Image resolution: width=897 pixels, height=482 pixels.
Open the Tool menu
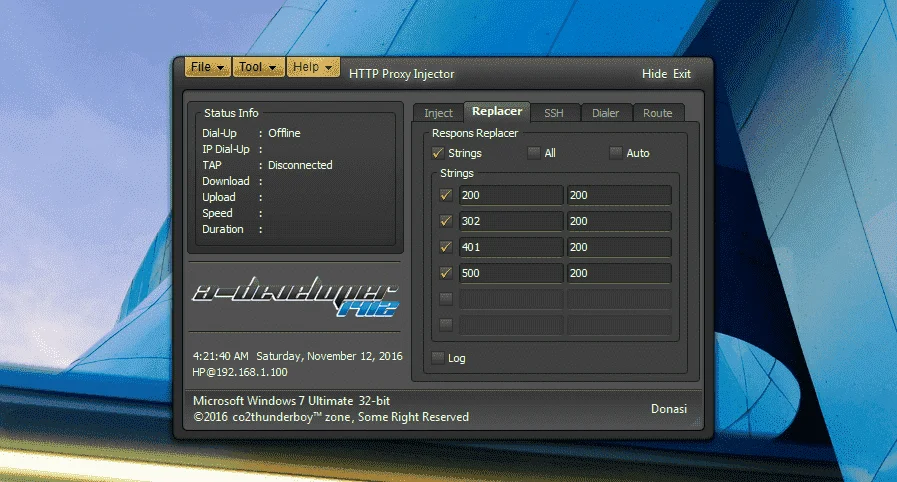(257, 67)
